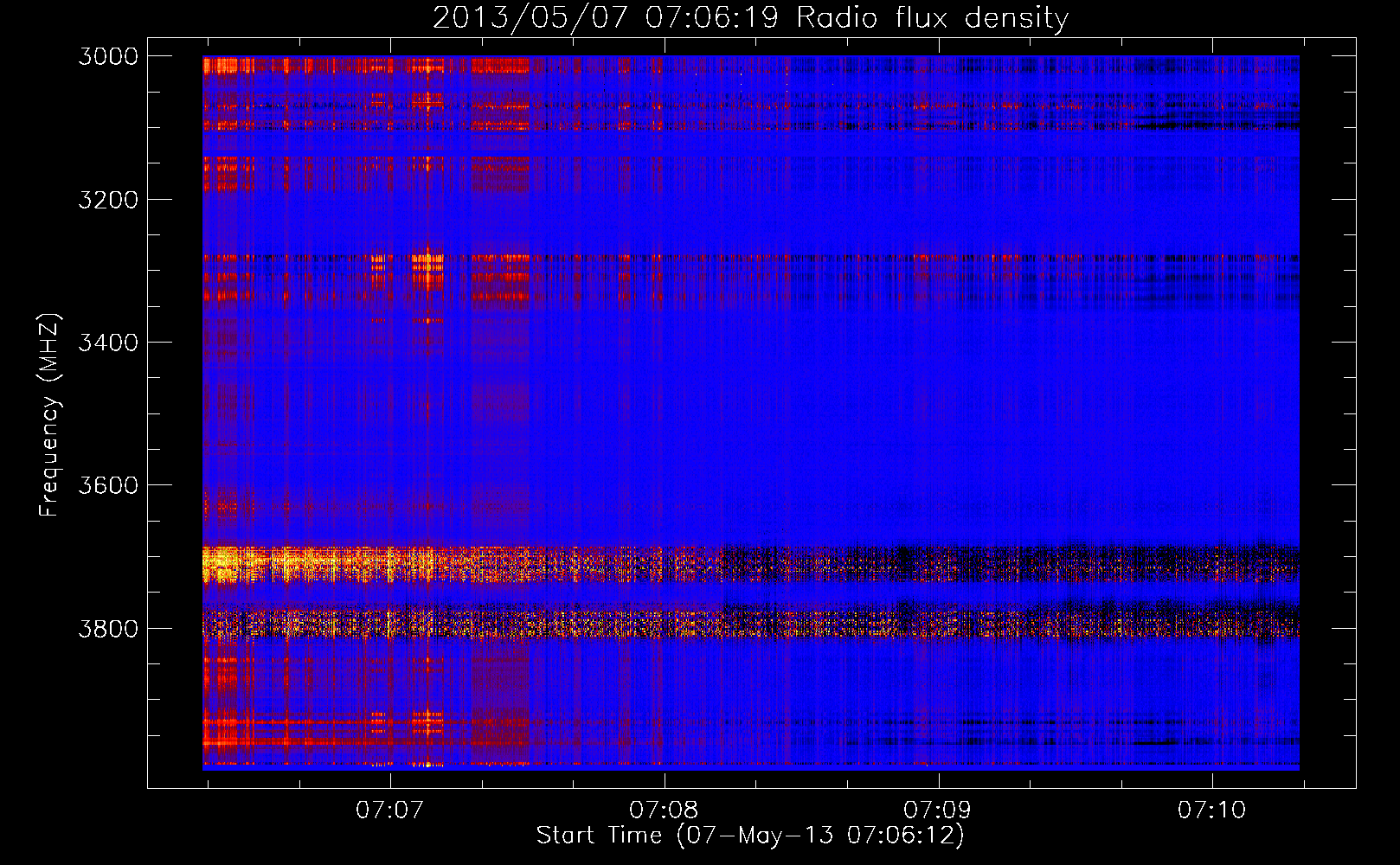
Task: Click the '3200' frequency axis label
Action: (x=108, y=200)
